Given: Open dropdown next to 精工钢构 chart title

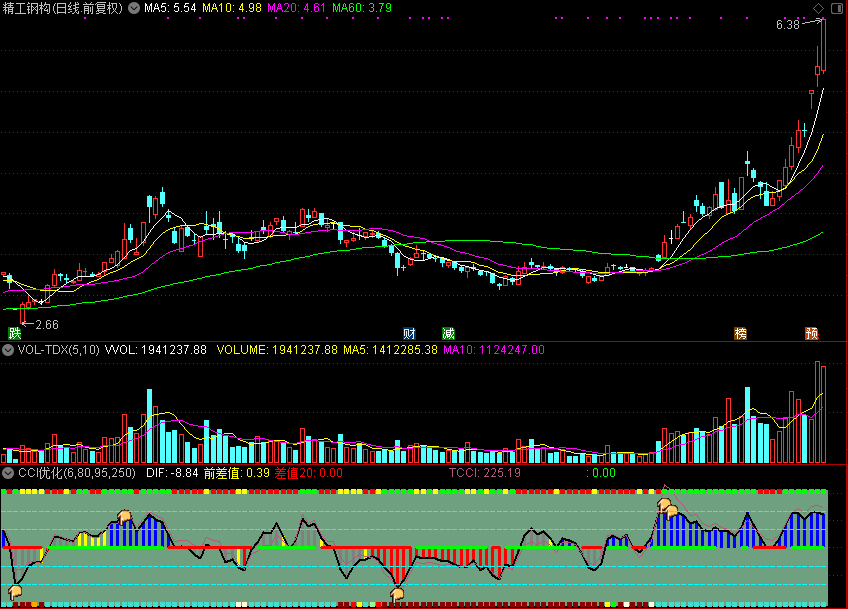Looking at the screenshot, I should pos(134,8).
